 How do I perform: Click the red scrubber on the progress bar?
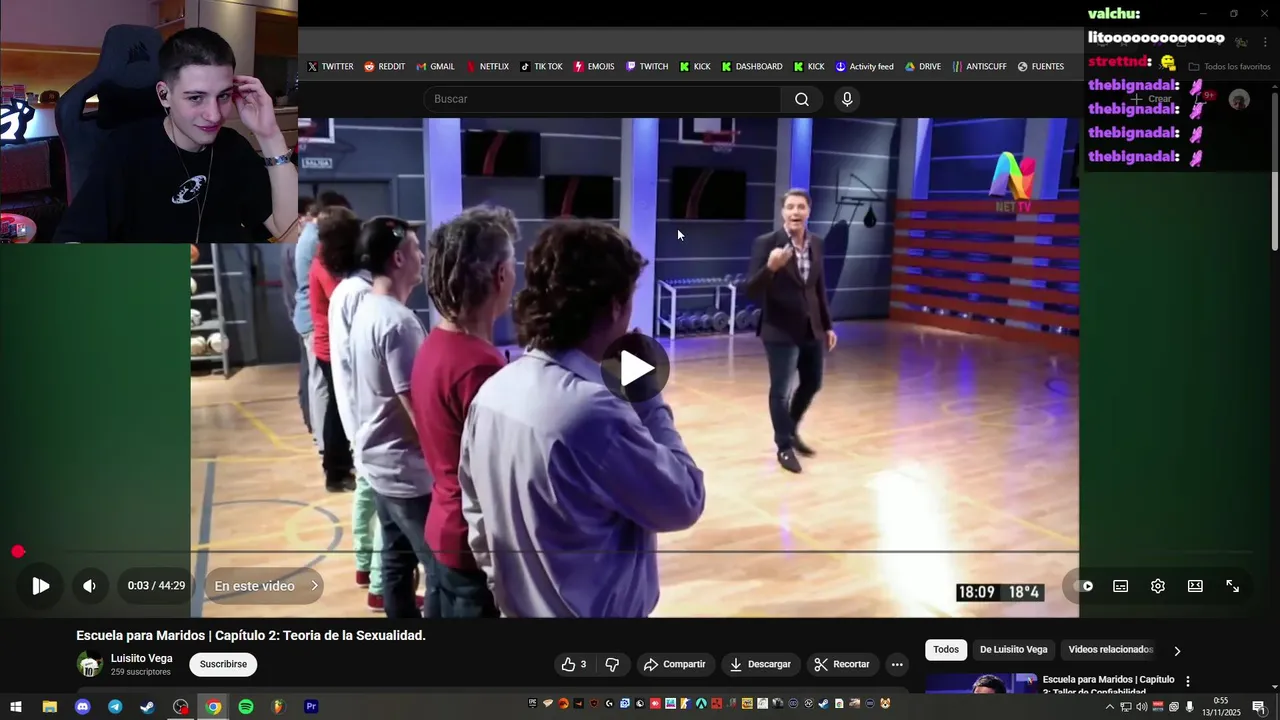(x=18, y=552)
